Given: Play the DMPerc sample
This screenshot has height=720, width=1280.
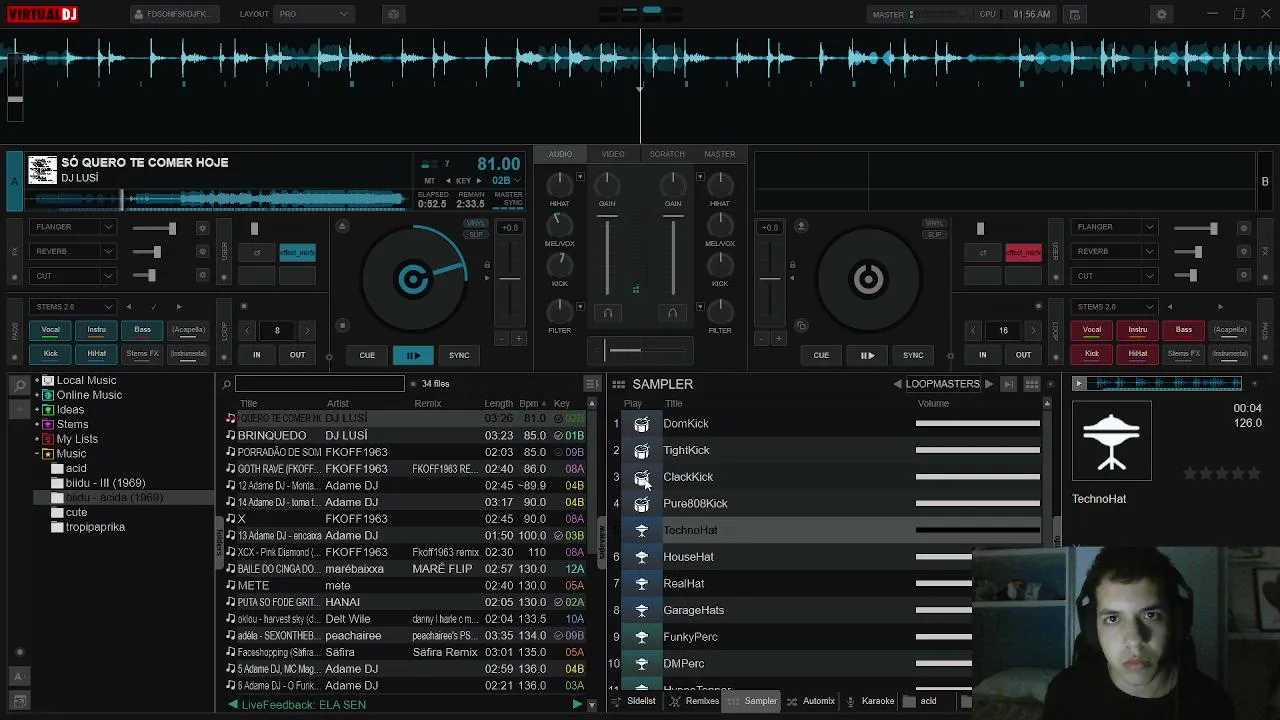Looking at the screenshot, I should click(x=642, y=664).
